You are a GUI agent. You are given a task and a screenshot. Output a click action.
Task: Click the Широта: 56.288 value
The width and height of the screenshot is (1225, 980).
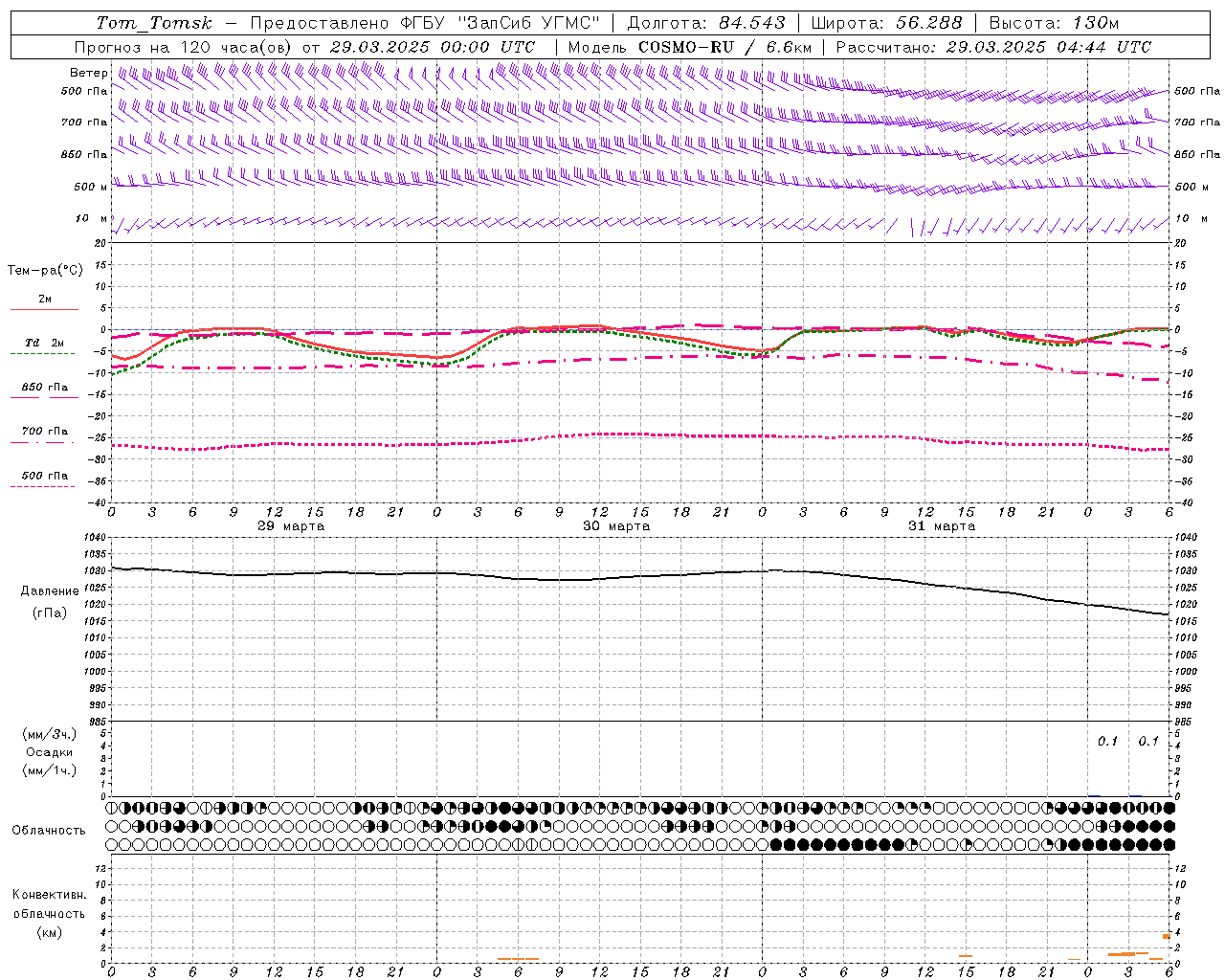(x=886, y=23)
